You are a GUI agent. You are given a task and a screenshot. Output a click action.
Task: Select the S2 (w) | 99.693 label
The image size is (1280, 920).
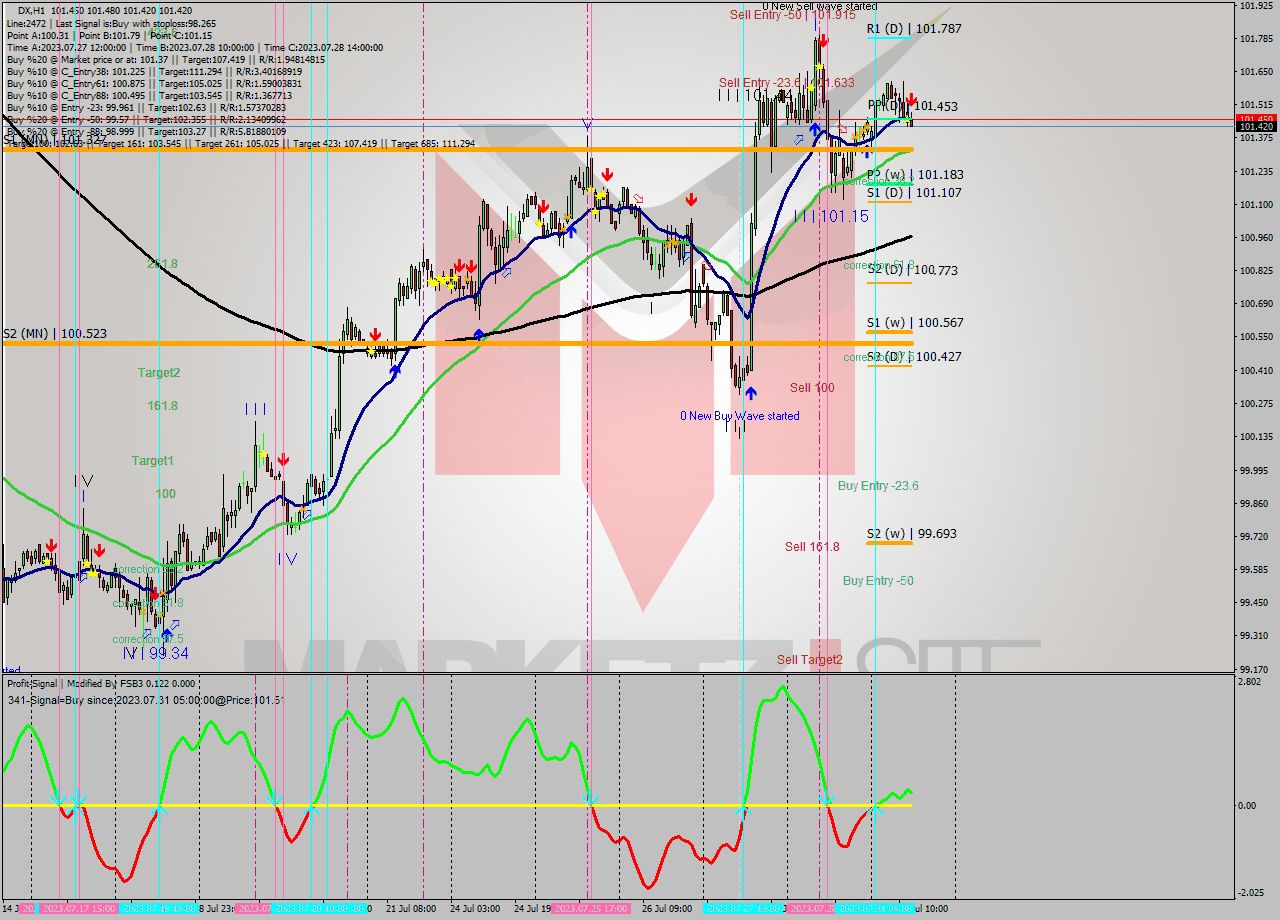click(x=911, y=534)
